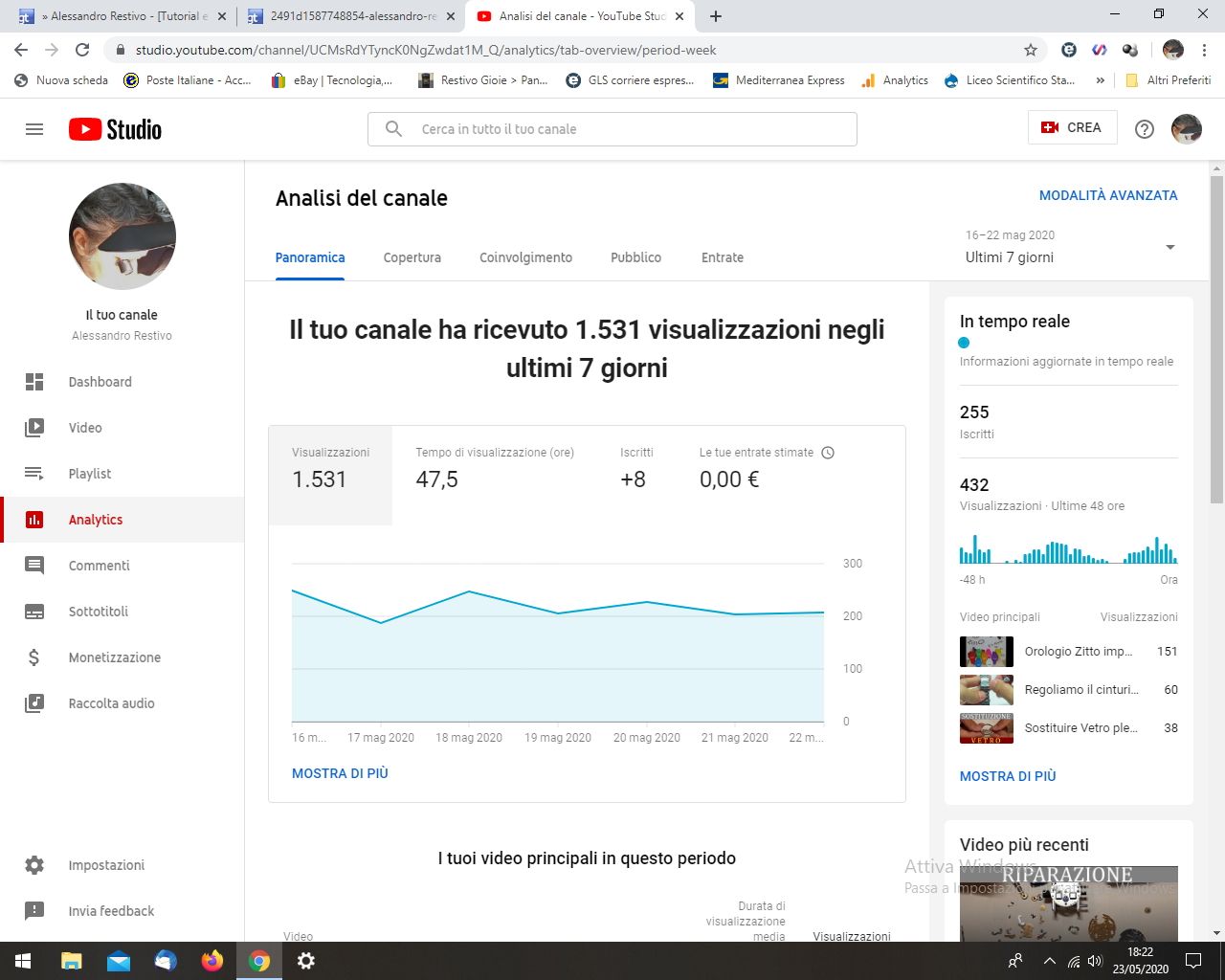Viewport: 1225px width, 980px height.
Task: Switch to the Copertura tab
Action: [412, 257]
